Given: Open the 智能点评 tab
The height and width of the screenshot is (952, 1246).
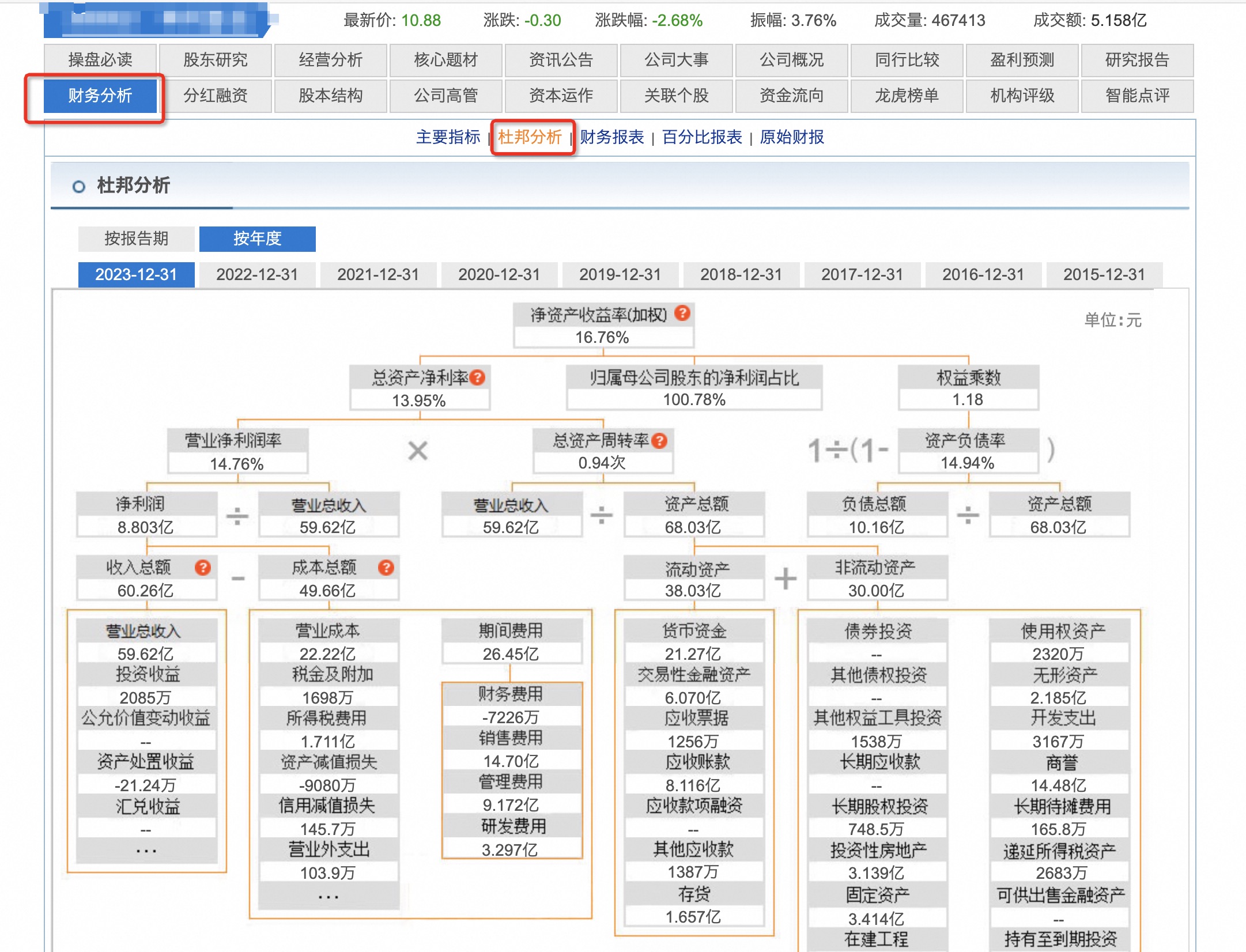Looking at the screenshot, I should 1138,96.
